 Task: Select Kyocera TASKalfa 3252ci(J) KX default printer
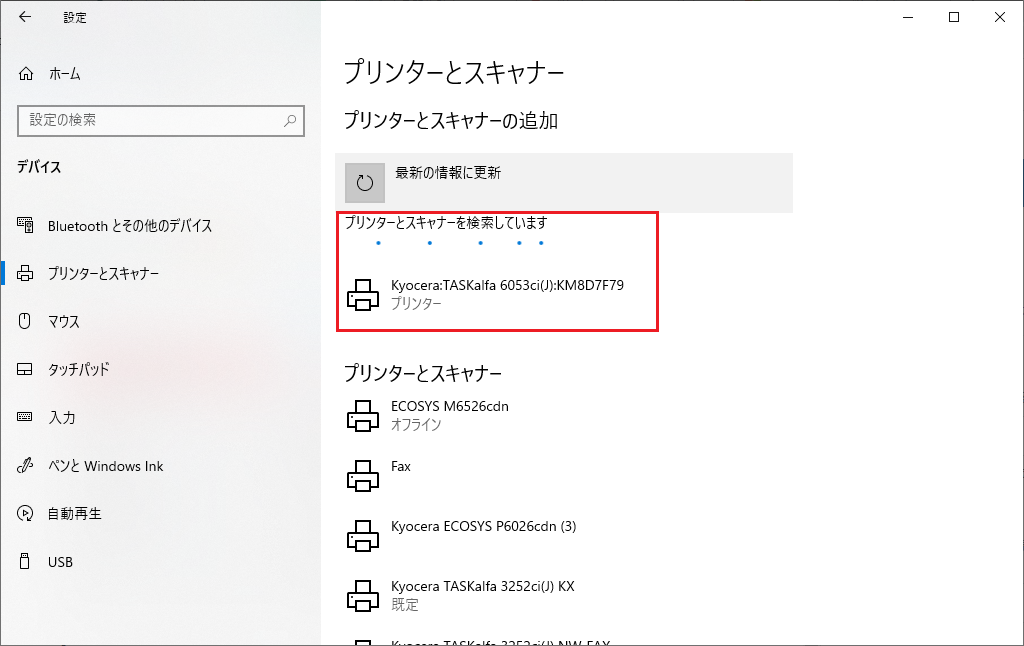tap(482, 594)
